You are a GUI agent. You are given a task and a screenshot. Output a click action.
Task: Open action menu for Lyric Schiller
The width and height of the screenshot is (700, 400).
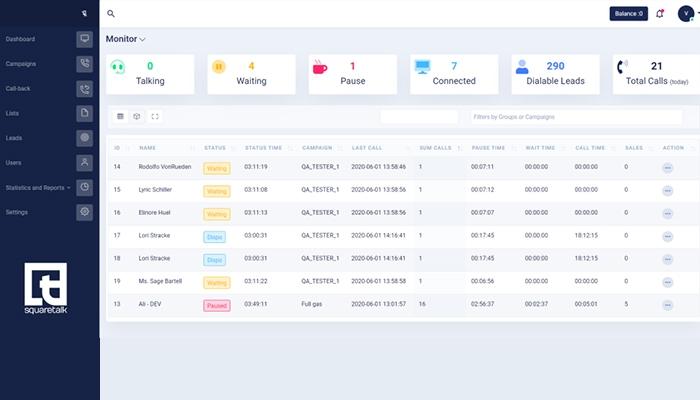point(667,191)
